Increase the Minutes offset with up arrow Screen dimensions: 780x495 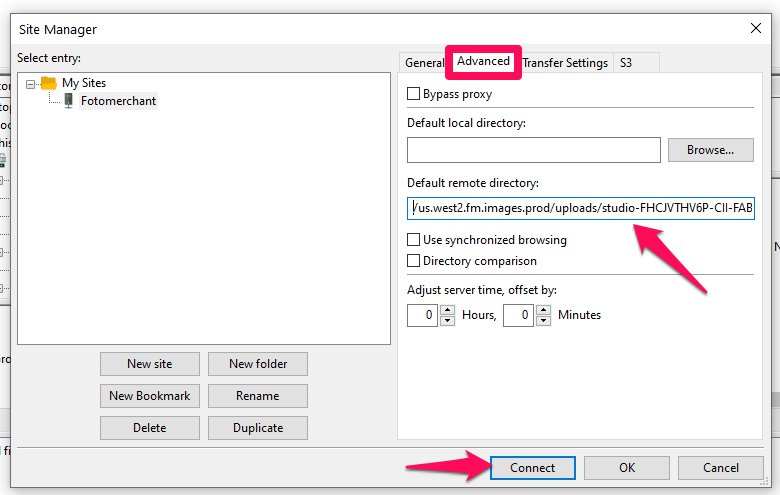pyautogui.click(x=544, y=310)
